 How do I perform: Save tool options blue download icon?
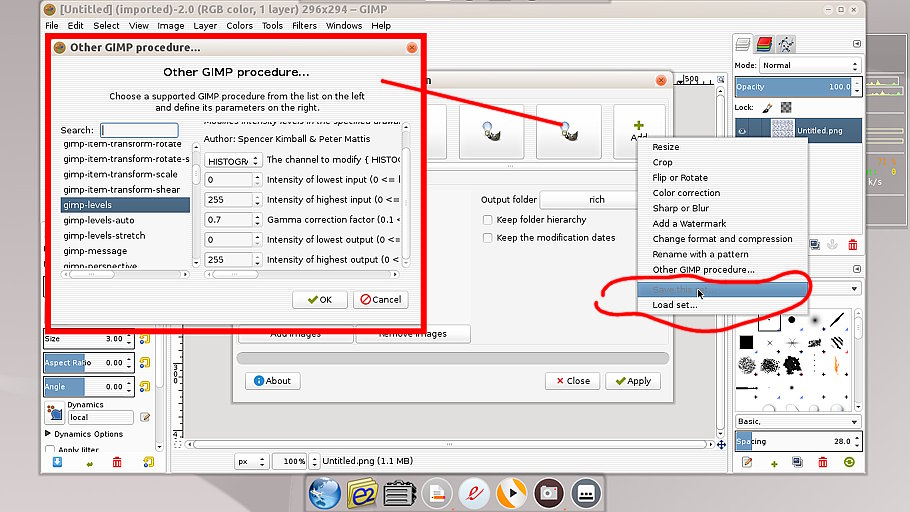[x=57, y=462]
